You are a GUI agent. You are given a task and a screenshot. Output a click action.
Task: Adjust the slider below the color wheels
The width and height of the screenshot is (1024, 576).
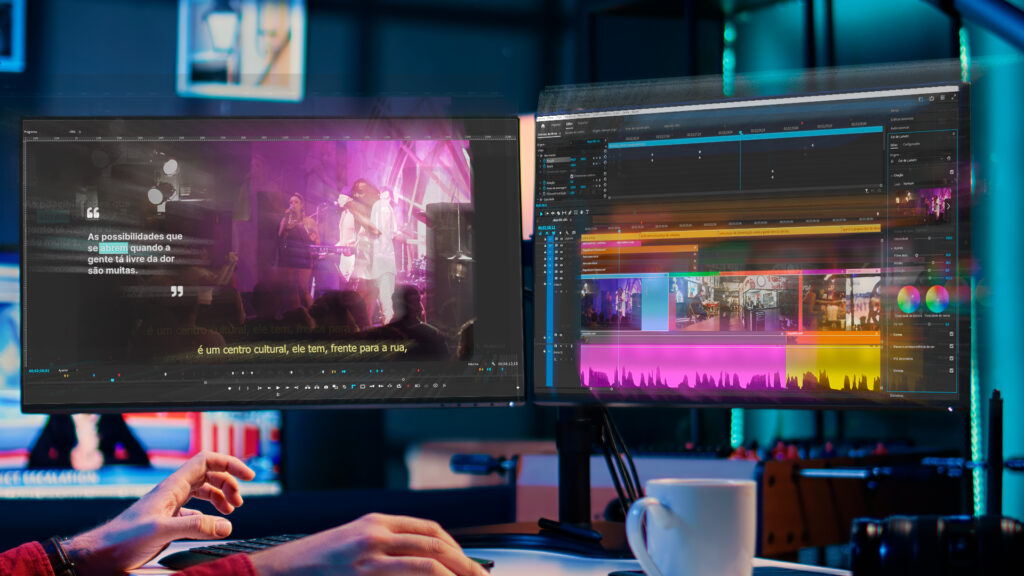pyautogui.click(x=929, y=324)
